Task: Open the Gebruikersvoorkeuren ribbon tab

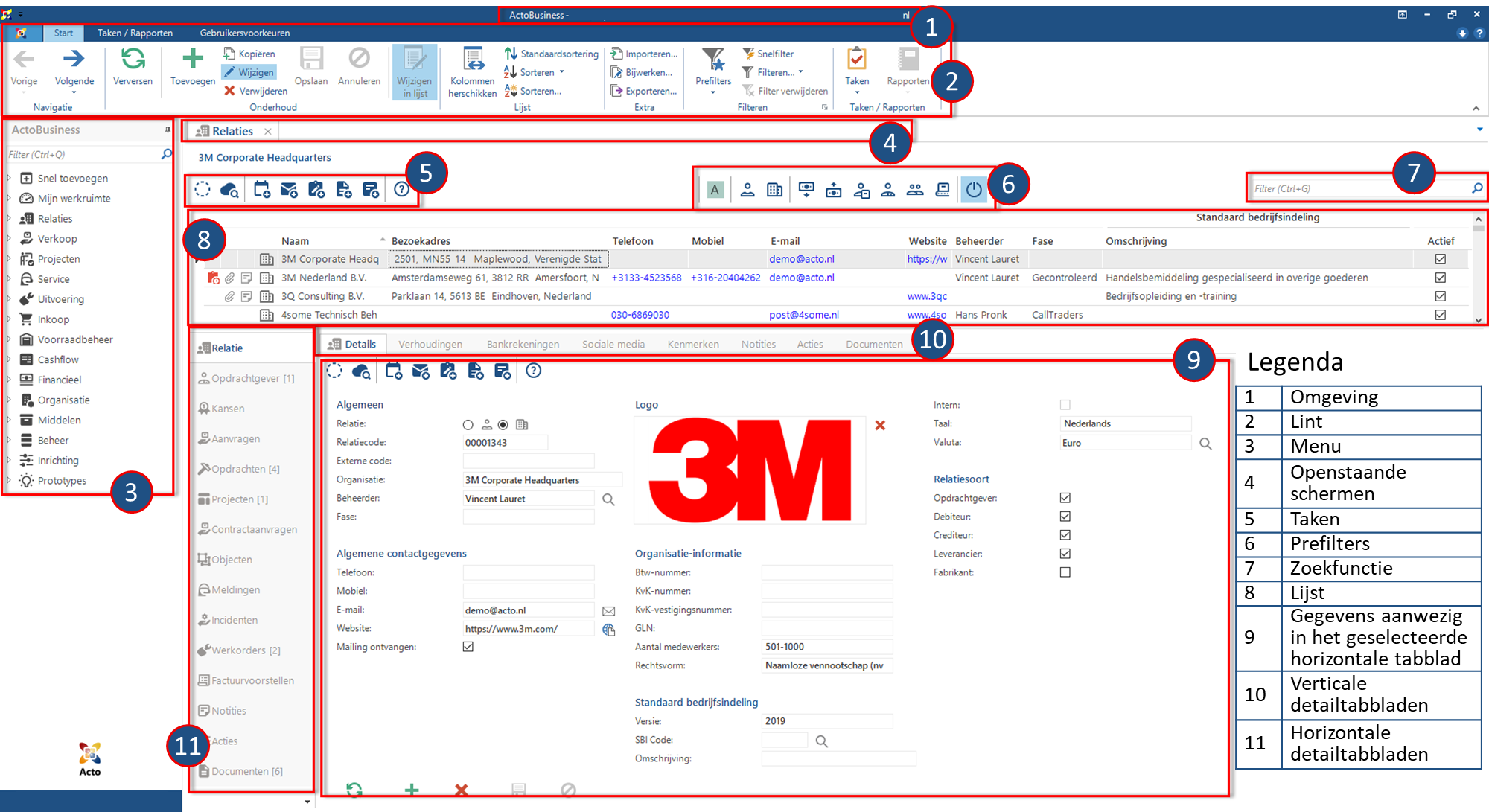Action: pos(245,33)
